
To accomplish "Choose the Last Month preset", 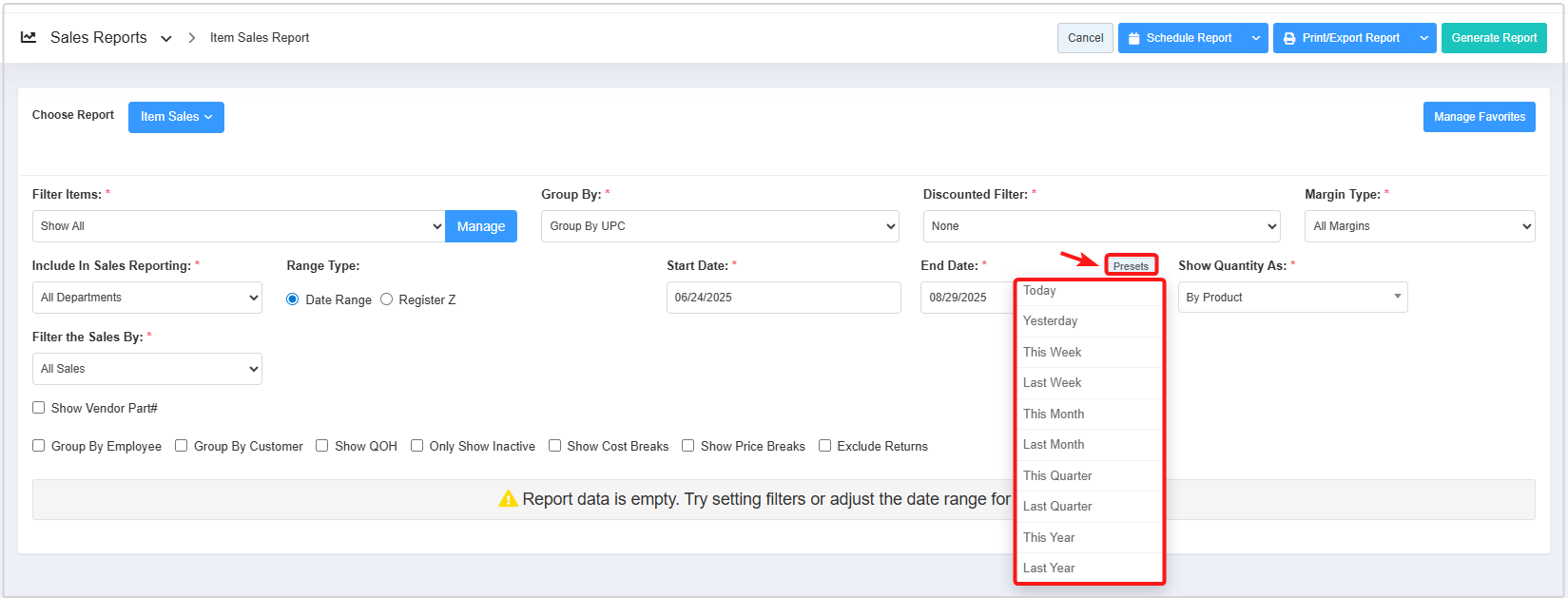I will point(1054,444).
